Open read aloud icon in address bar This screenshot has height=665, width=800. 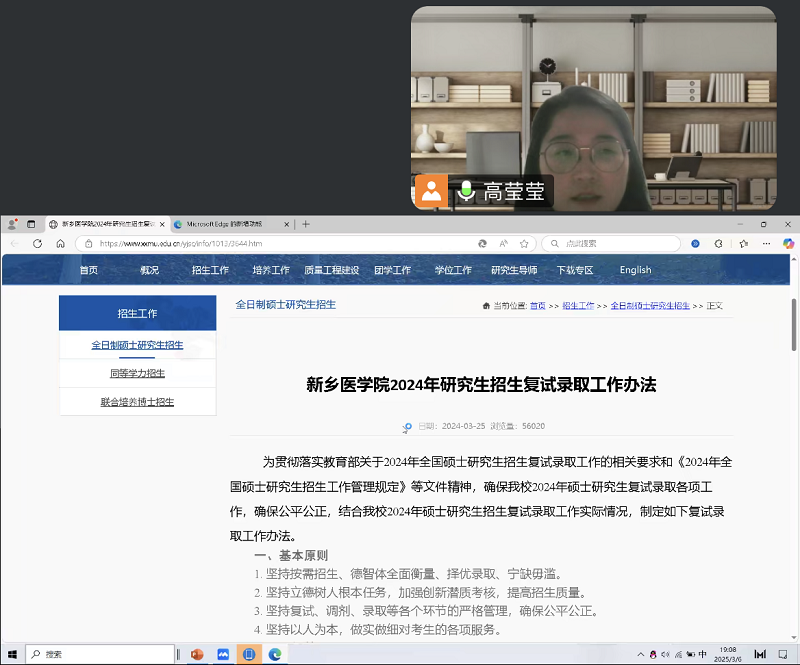click(503, 243)
